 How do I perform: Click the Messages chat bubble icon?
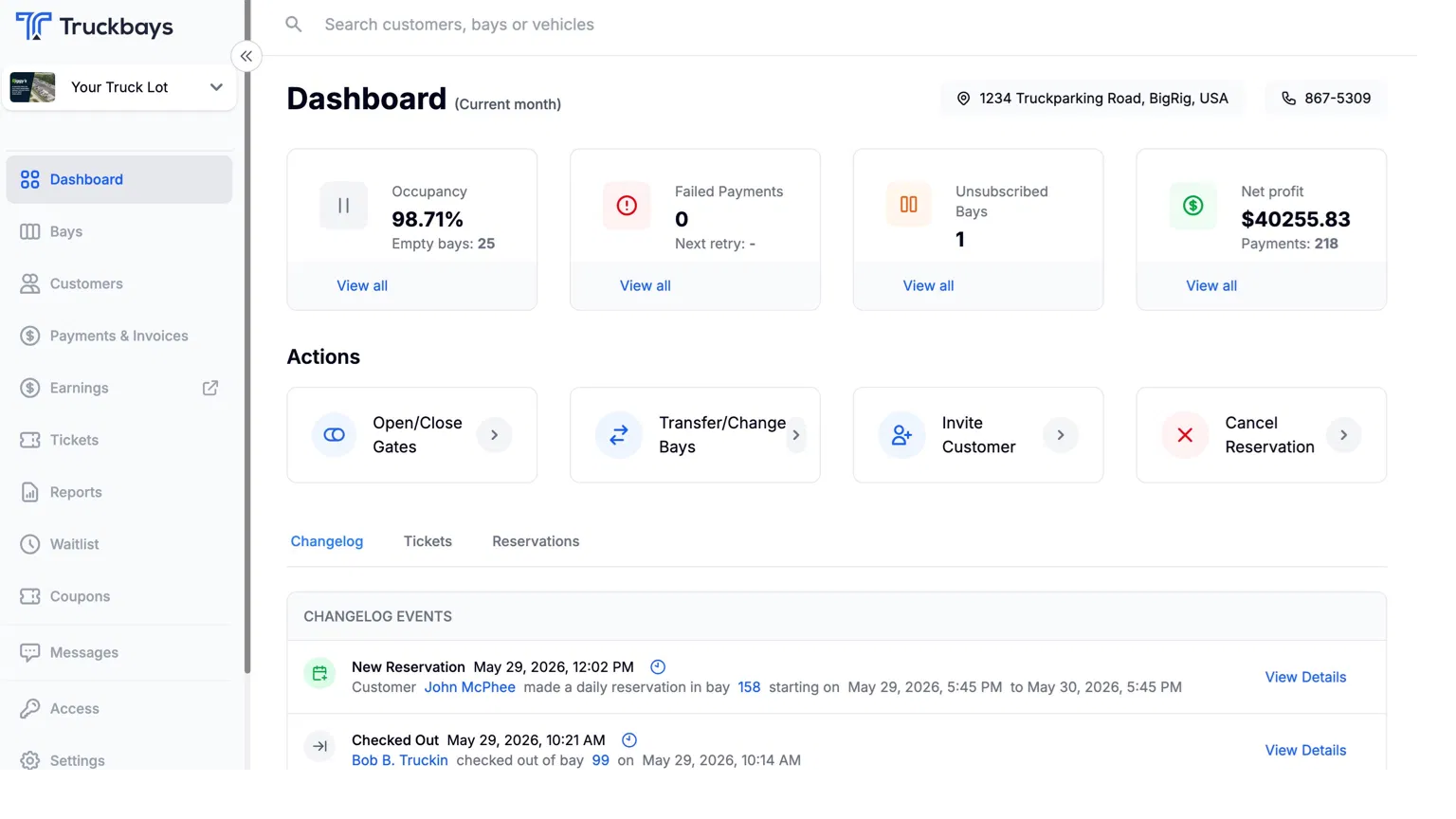pos(30,652)
